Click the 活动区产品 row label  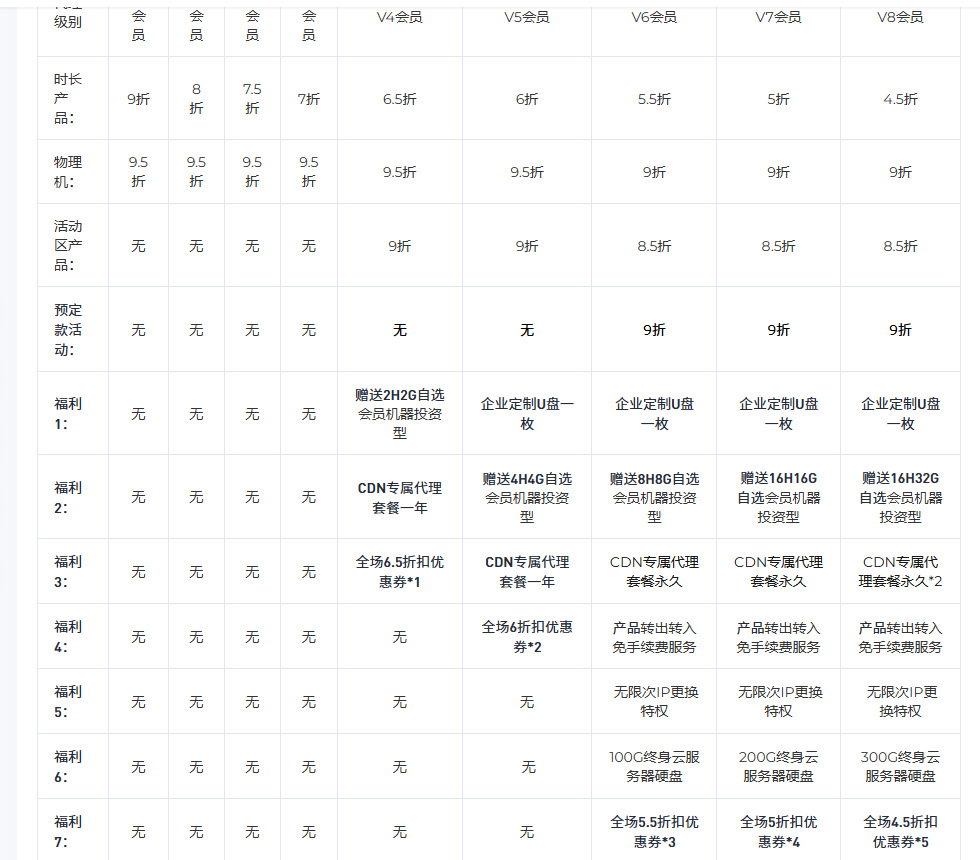[68, 246]
